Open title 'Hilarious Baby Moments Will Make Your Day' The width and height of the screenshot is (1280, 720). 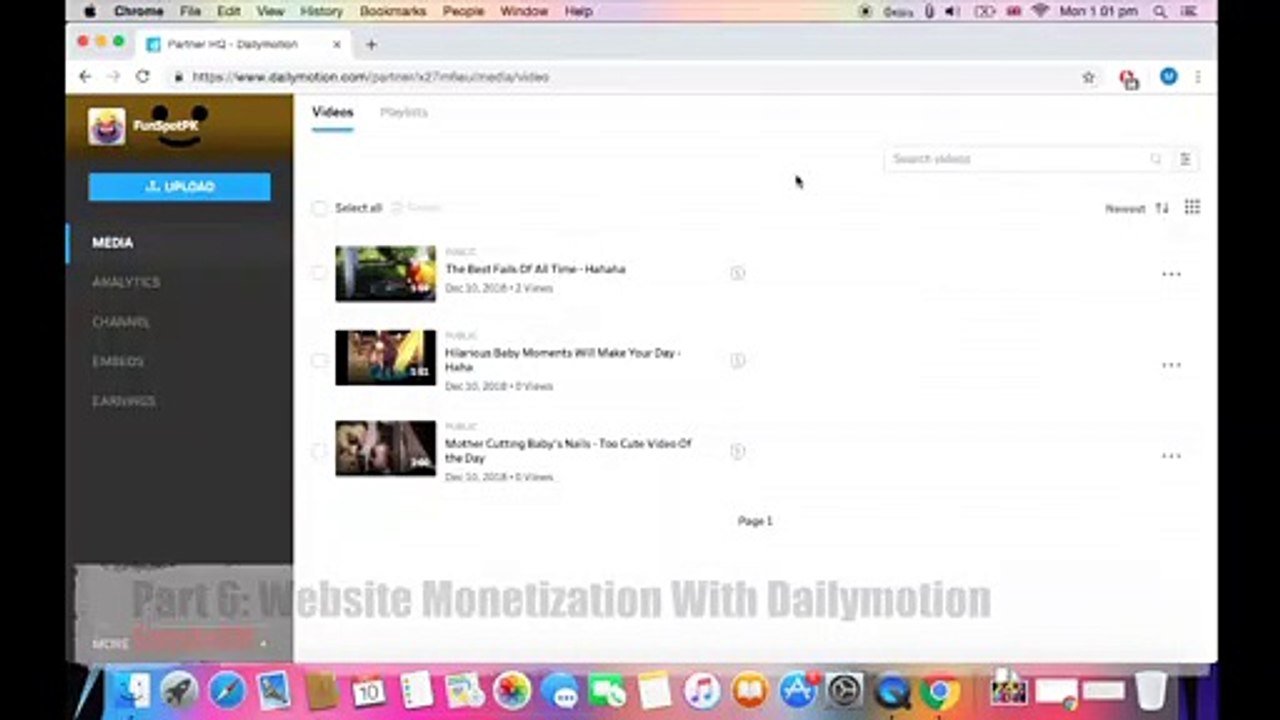point(563,360)
